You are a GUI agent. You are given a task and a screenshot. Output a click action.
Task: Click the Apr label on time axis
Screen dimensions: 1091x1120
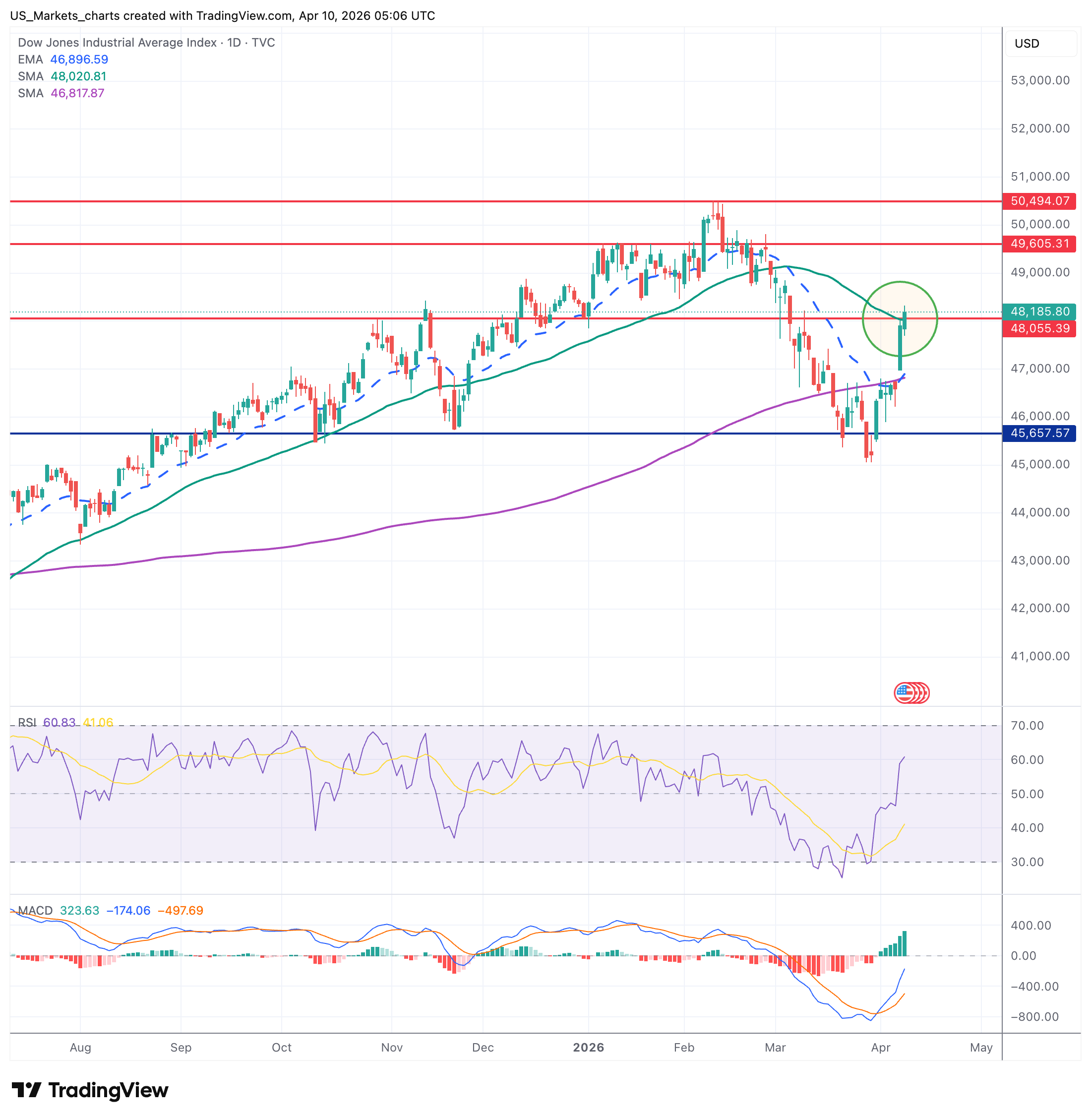click(x=880, y=1047)
